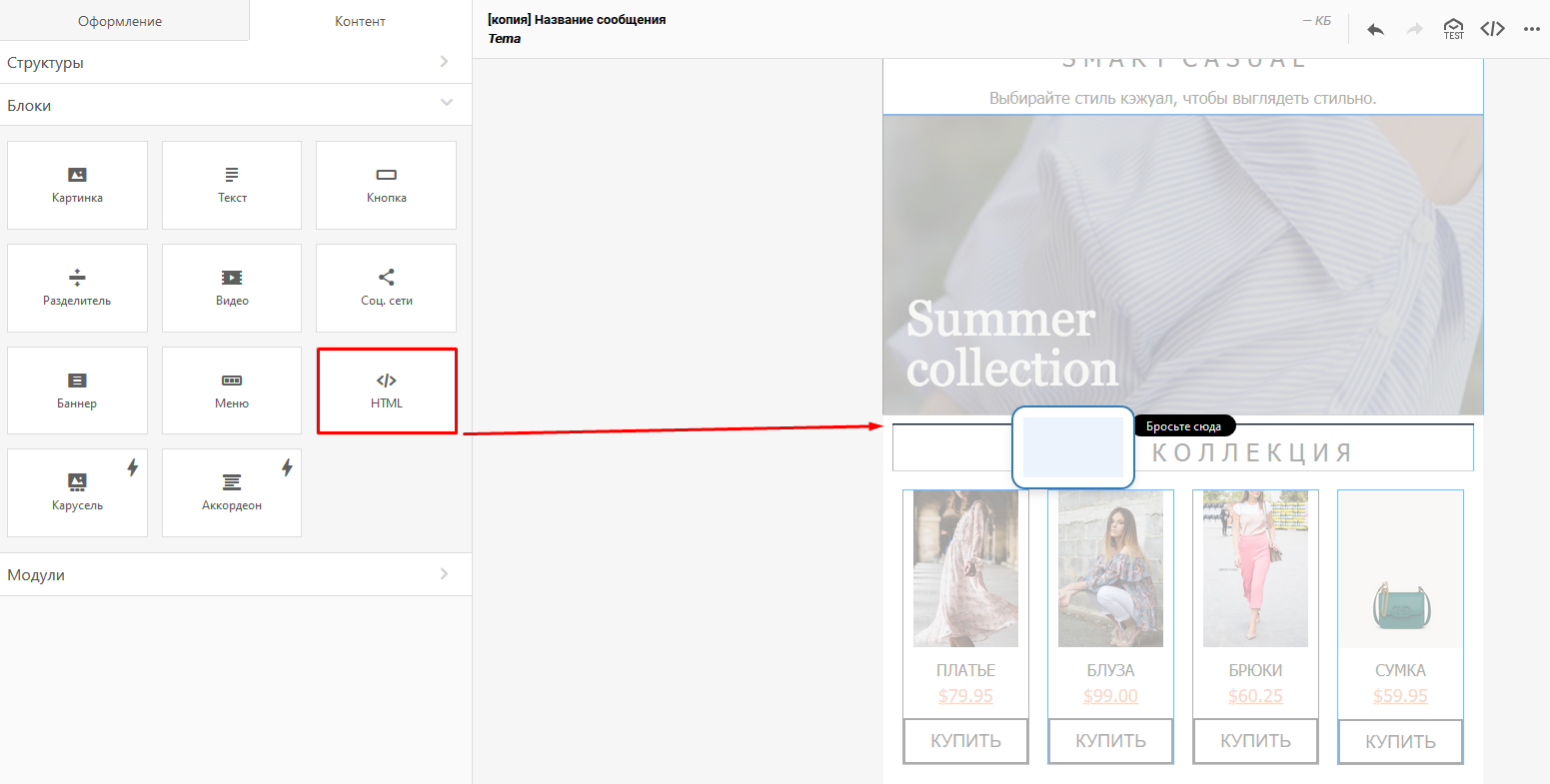The image size is (1550, 784).
Task: Expand the Модули section
Action: coord(236,575)
